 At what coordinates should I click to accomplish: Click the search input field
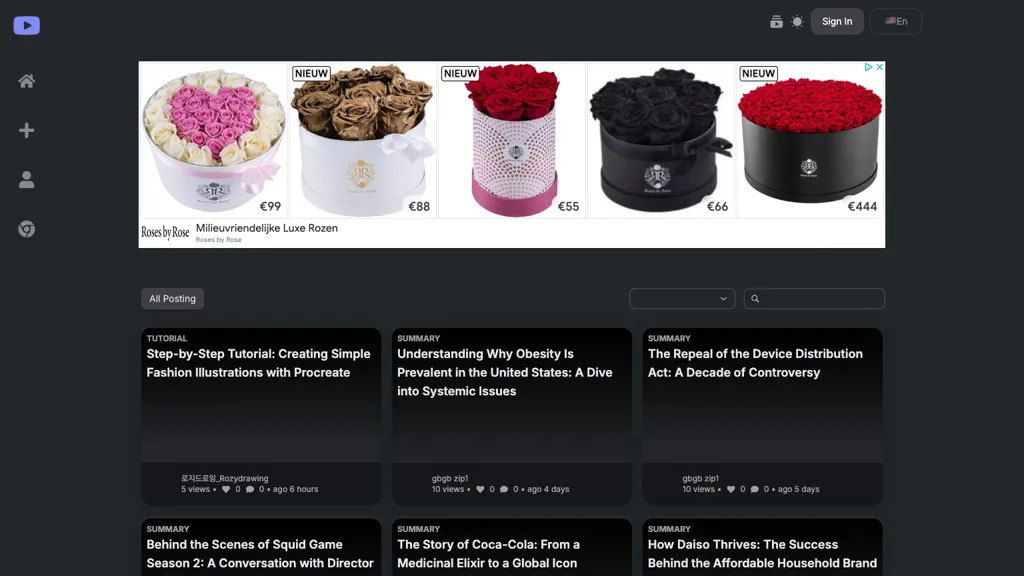click(814, 298)
